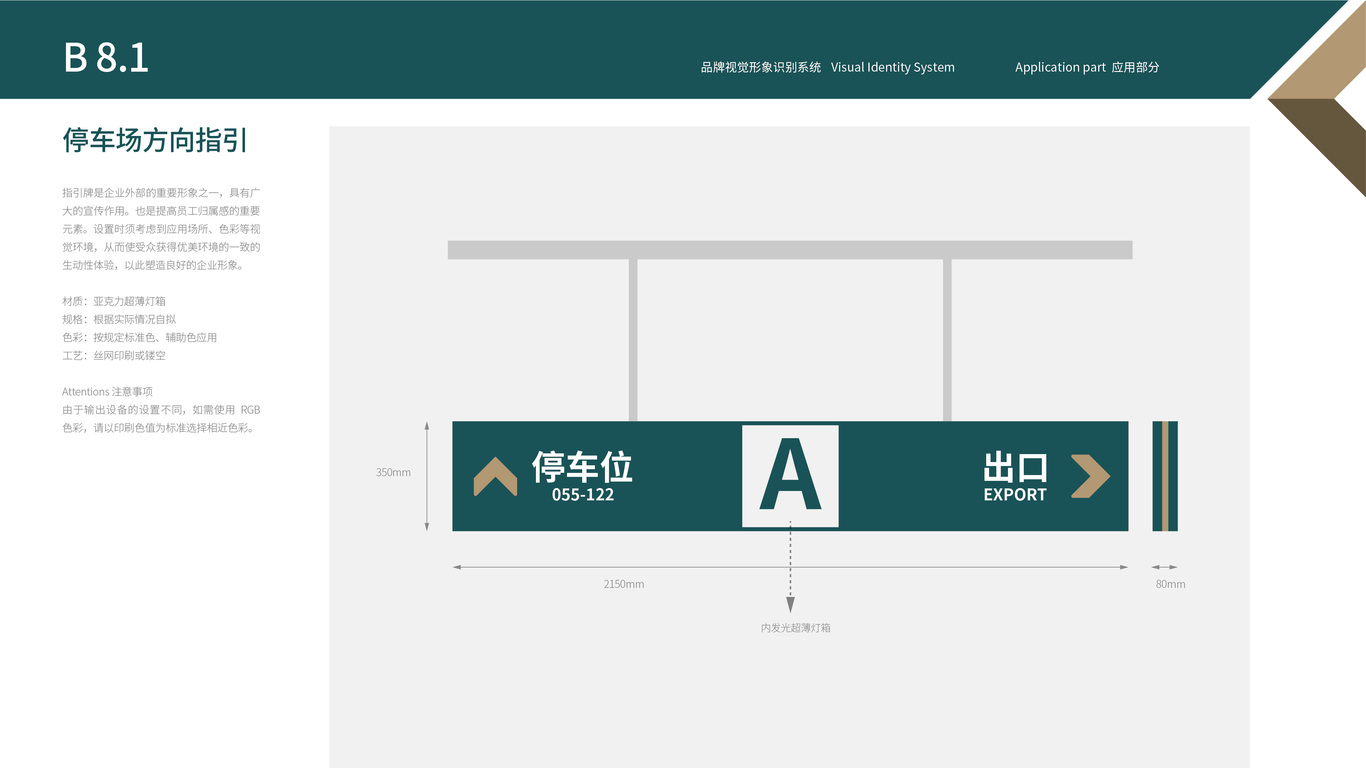Click the side-view profile of the sign
Viewport: 1366px width, 768px height.
(x=1165, y=476)
